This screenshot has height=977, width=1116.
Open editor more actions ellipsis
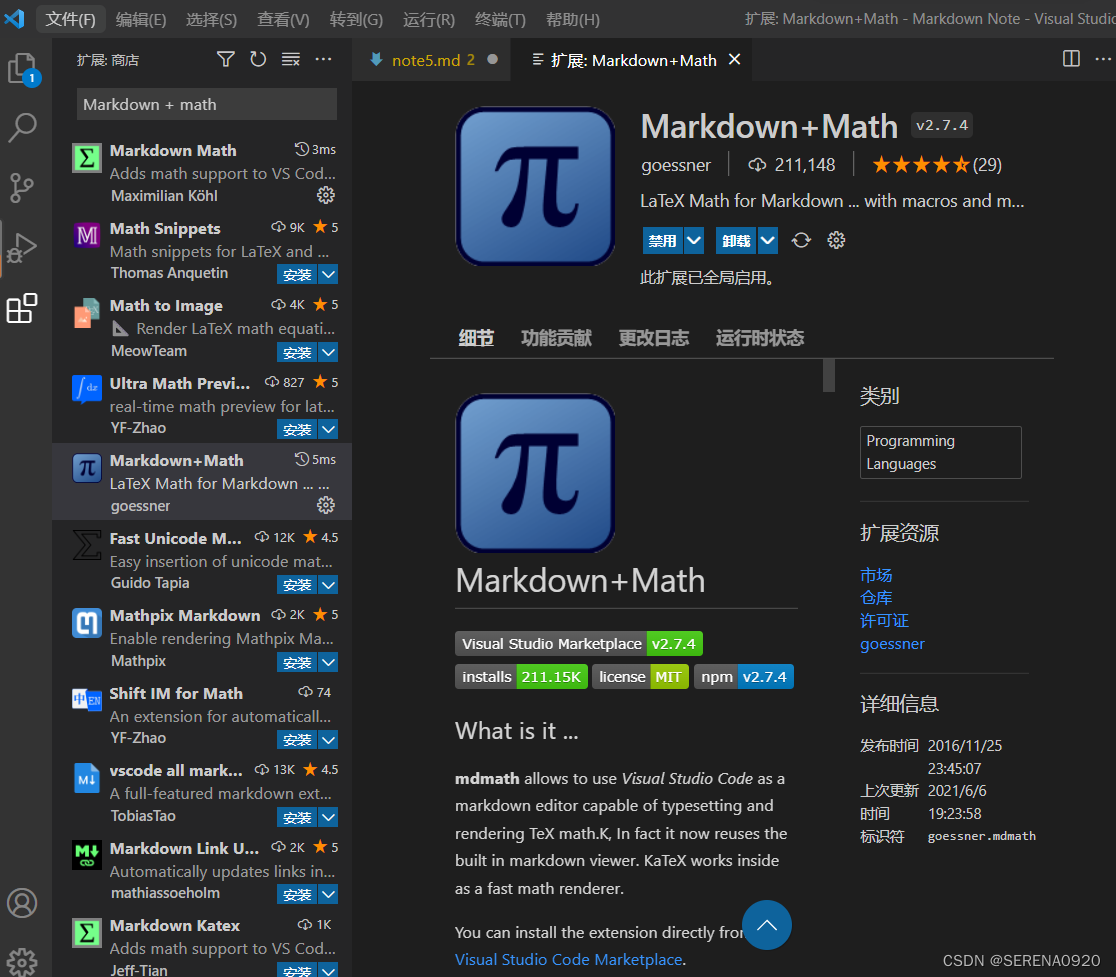1103,58
